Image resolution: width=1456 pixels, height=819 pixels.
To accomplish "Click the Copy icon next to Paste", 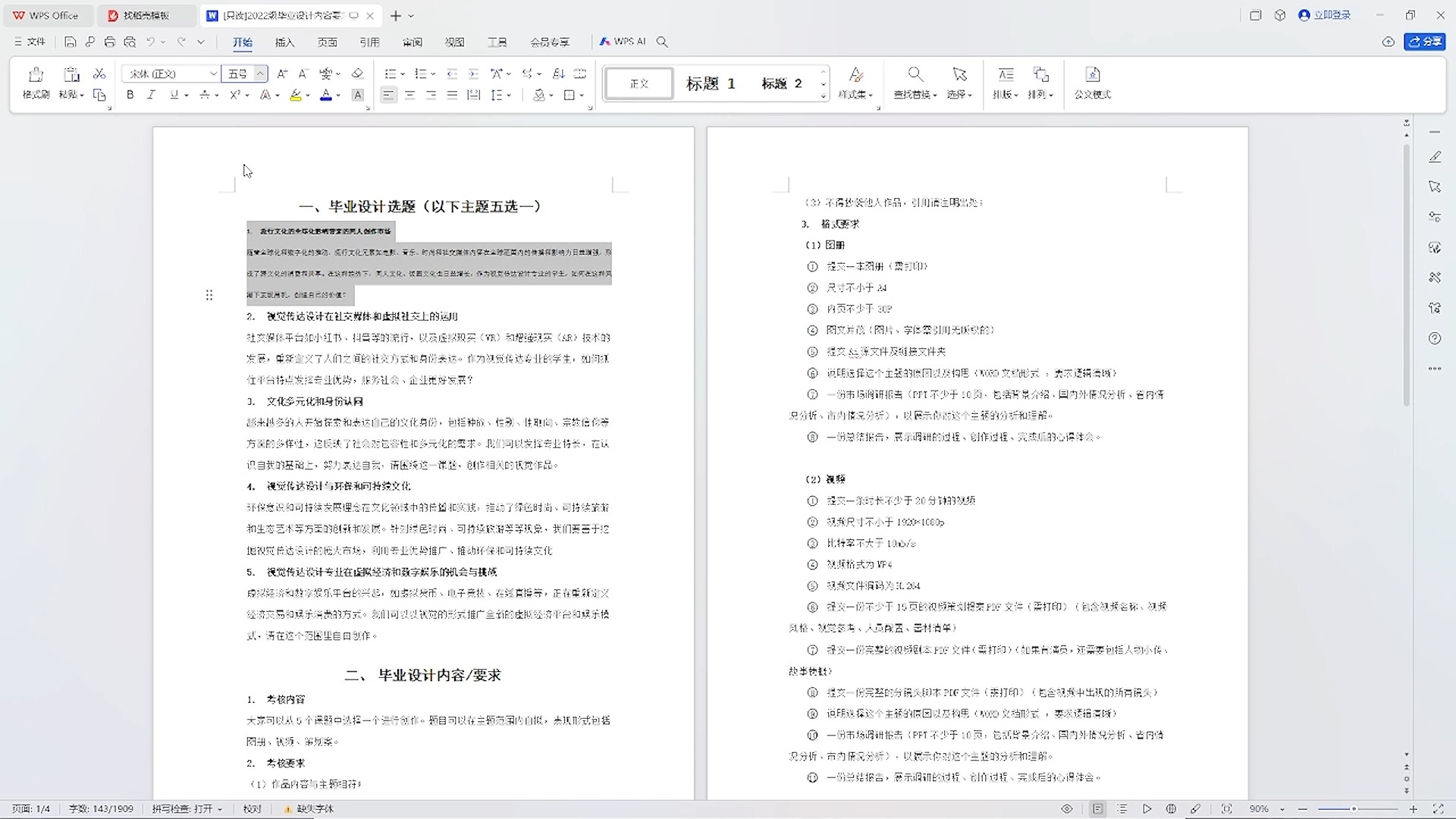I will tap(99, 95).
